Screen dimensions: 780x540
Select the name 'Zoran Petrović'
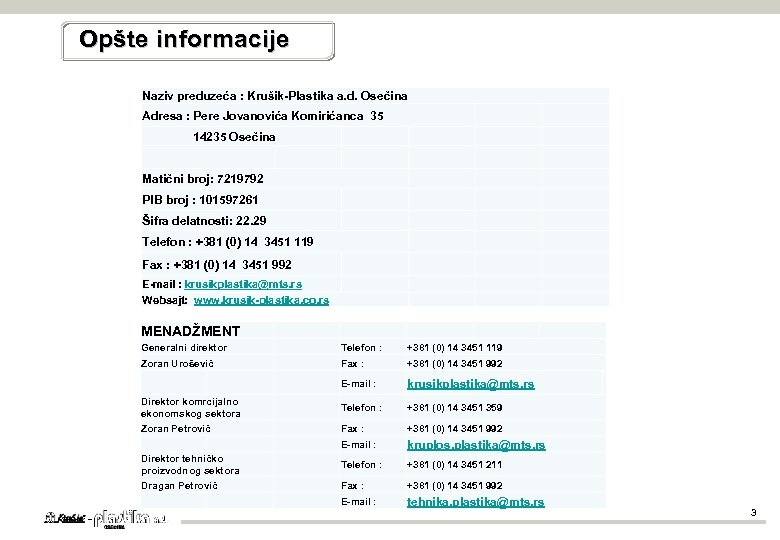pos(176,429)
